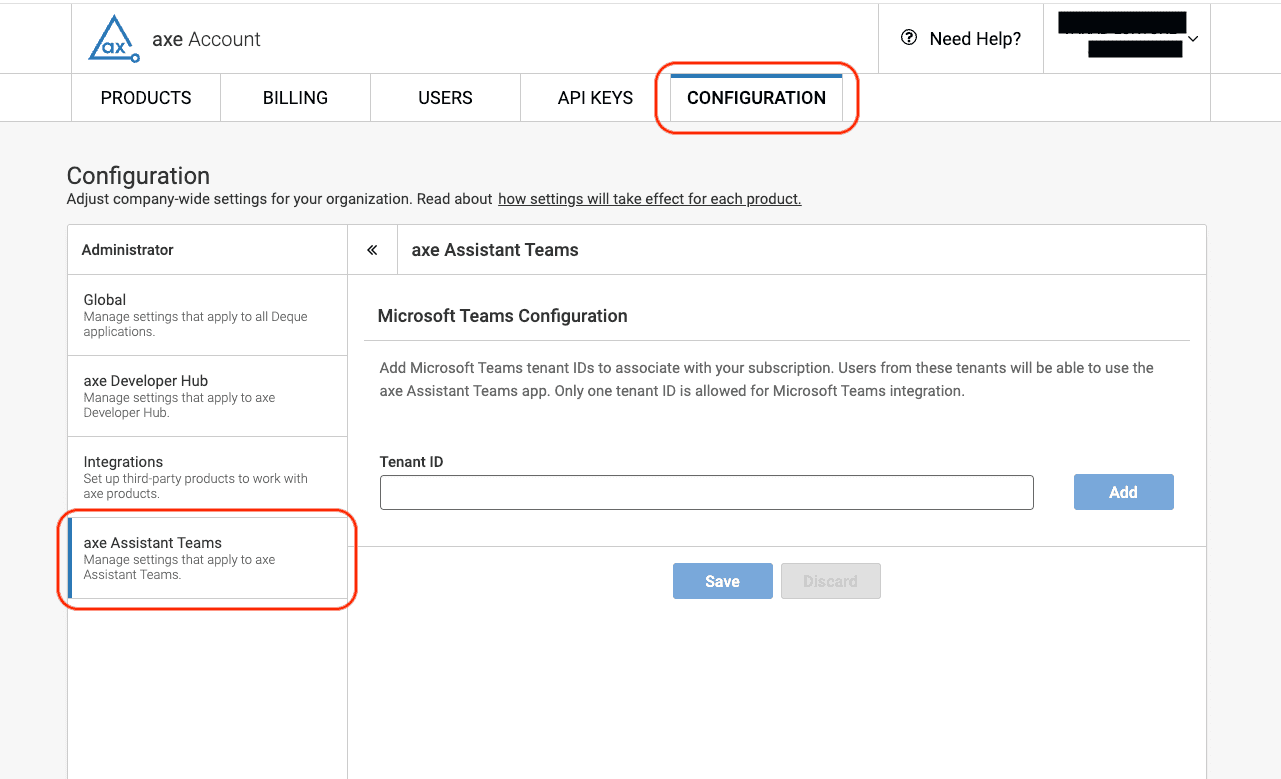Click the 'Need Help?' text label
The image size is (1281, 779).
[975, 39]
